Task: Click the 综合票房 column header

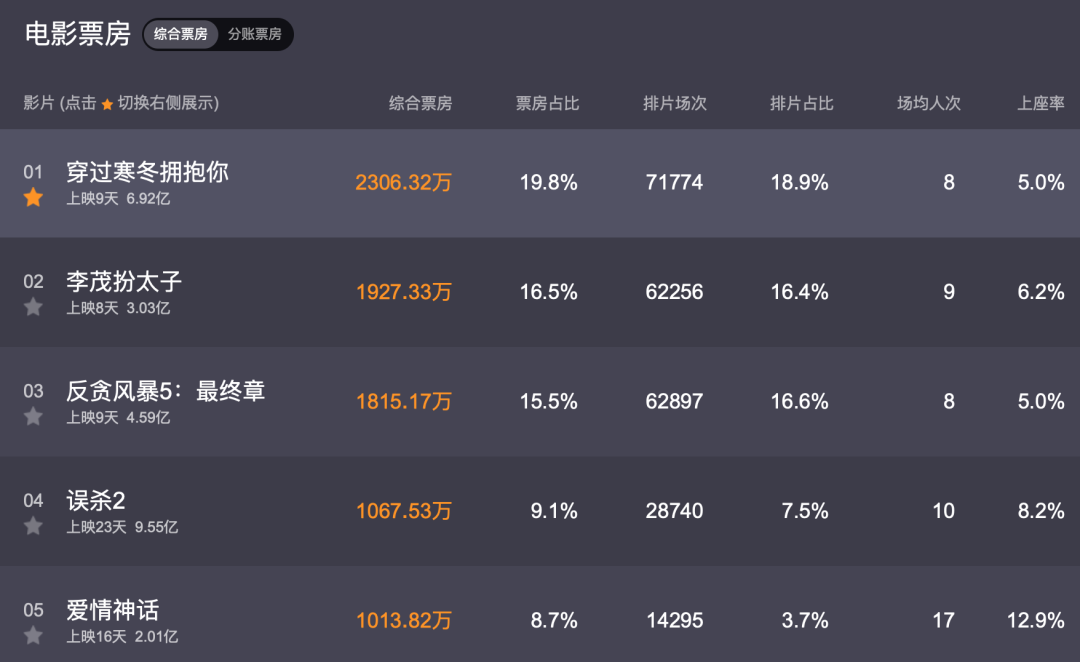Action: pos(420,103)
